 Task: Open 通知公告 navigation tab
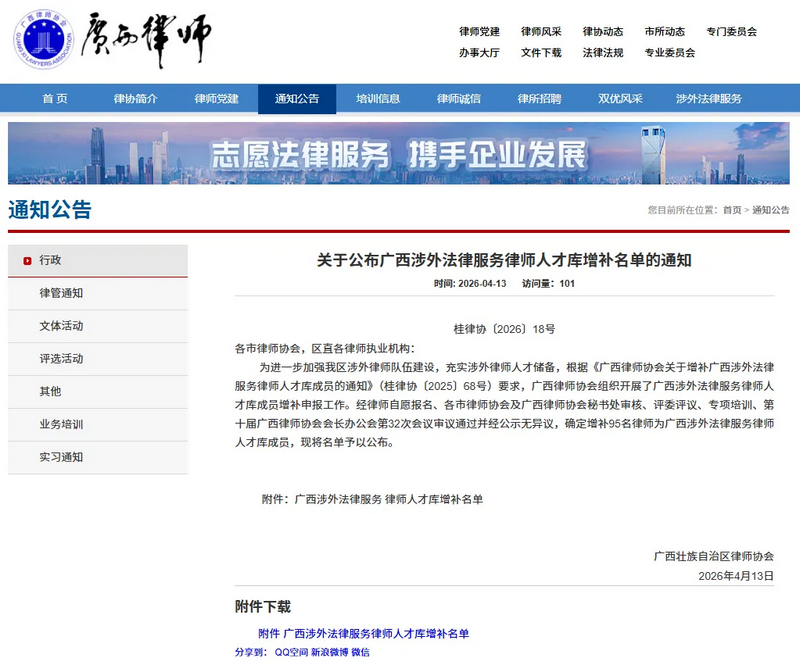tap(295, 99)
